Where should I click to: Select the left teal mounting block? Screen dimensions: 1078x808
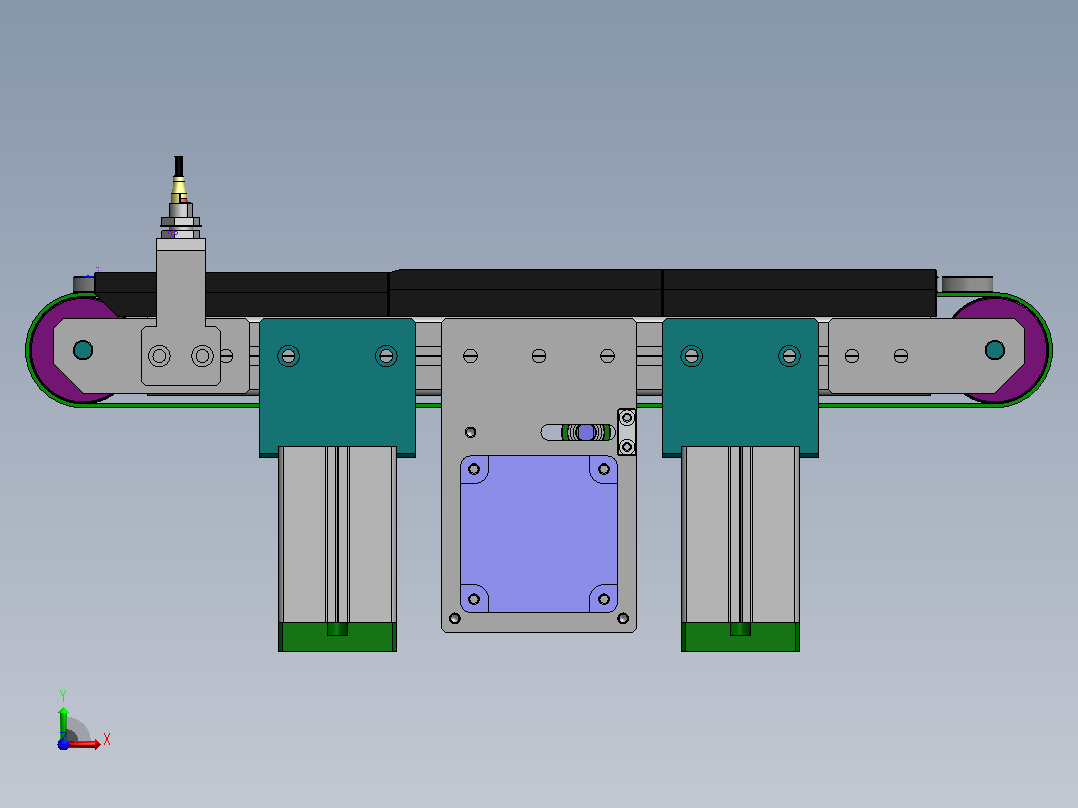(338, 386)
